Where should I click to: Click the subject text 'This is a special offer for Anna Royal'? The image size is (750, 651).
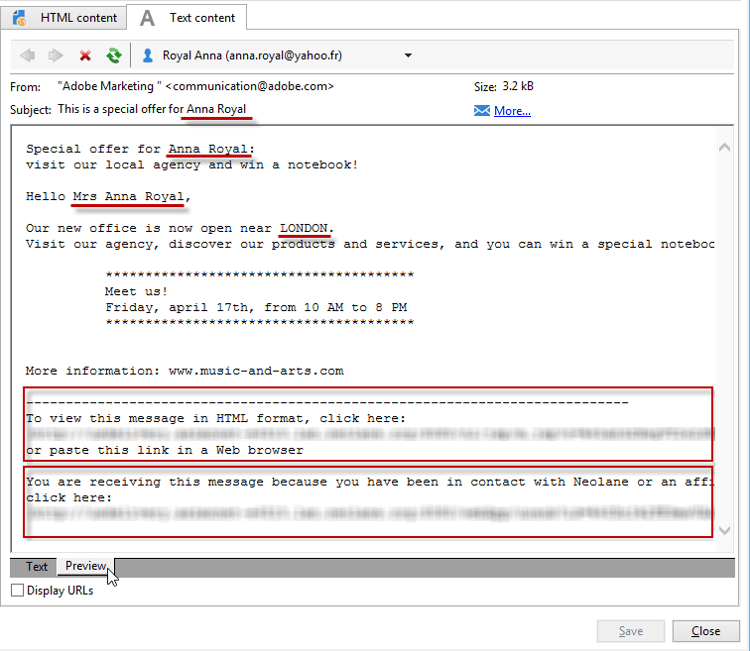click(152, 109)
